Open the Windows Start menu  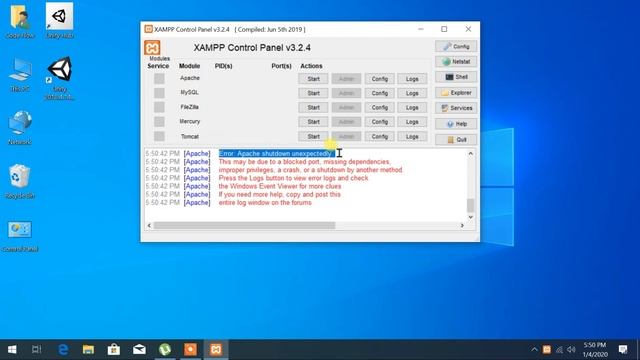coord(12,349)
